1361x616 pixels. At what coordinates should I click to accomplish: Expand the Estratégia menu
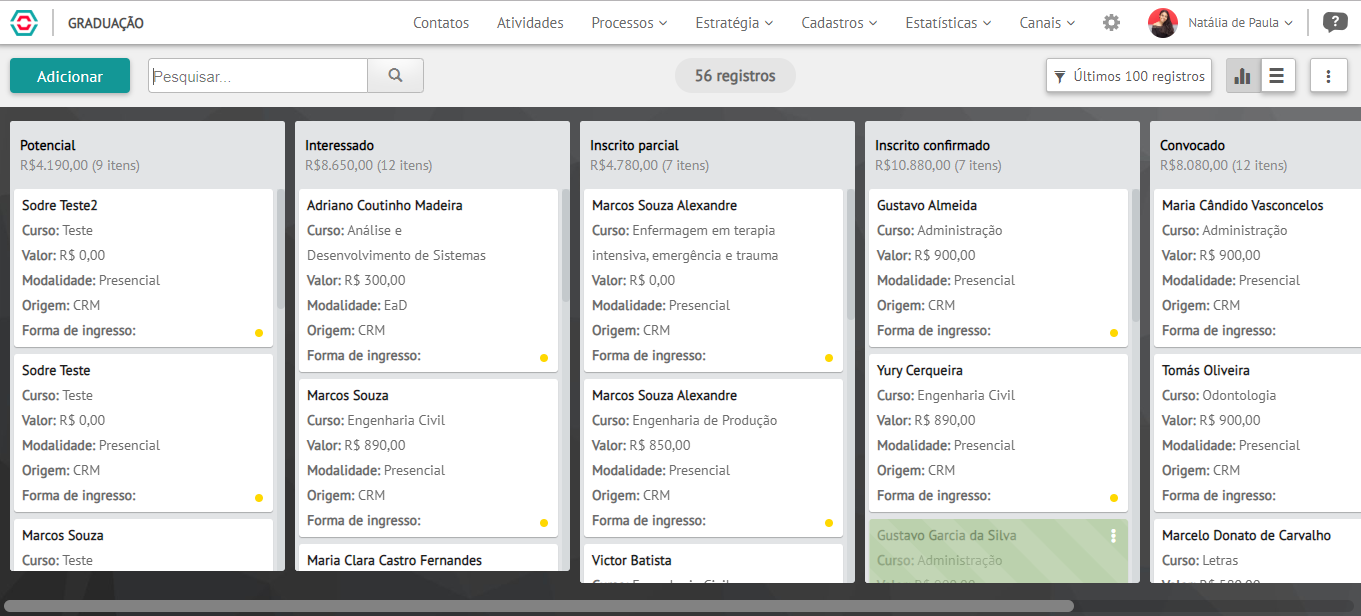[x=734, y=23]
